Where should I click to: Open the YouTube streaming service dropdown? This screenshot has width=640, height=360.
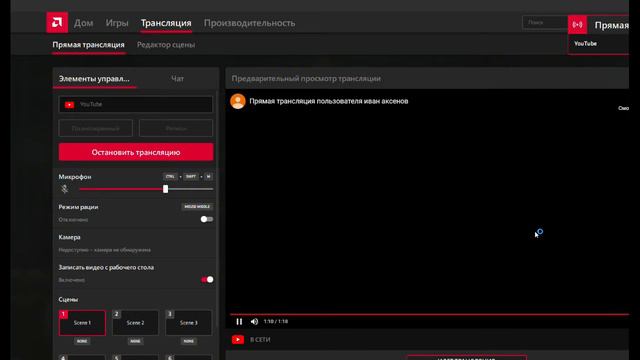click(136, 104)
